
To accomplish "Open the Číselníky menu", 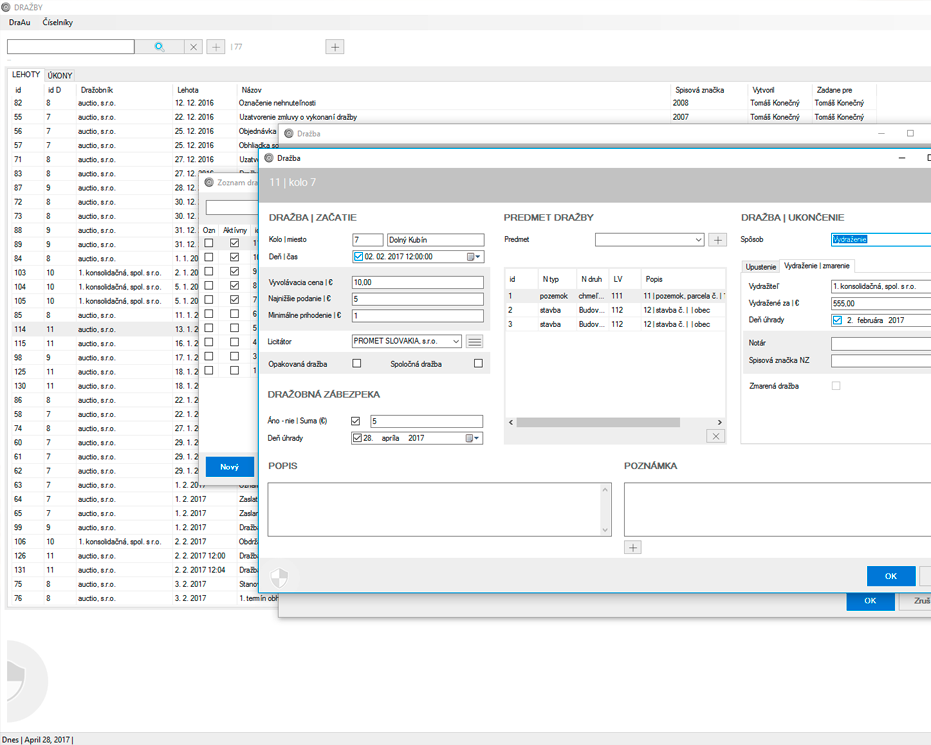I will (x=57, y=22).
